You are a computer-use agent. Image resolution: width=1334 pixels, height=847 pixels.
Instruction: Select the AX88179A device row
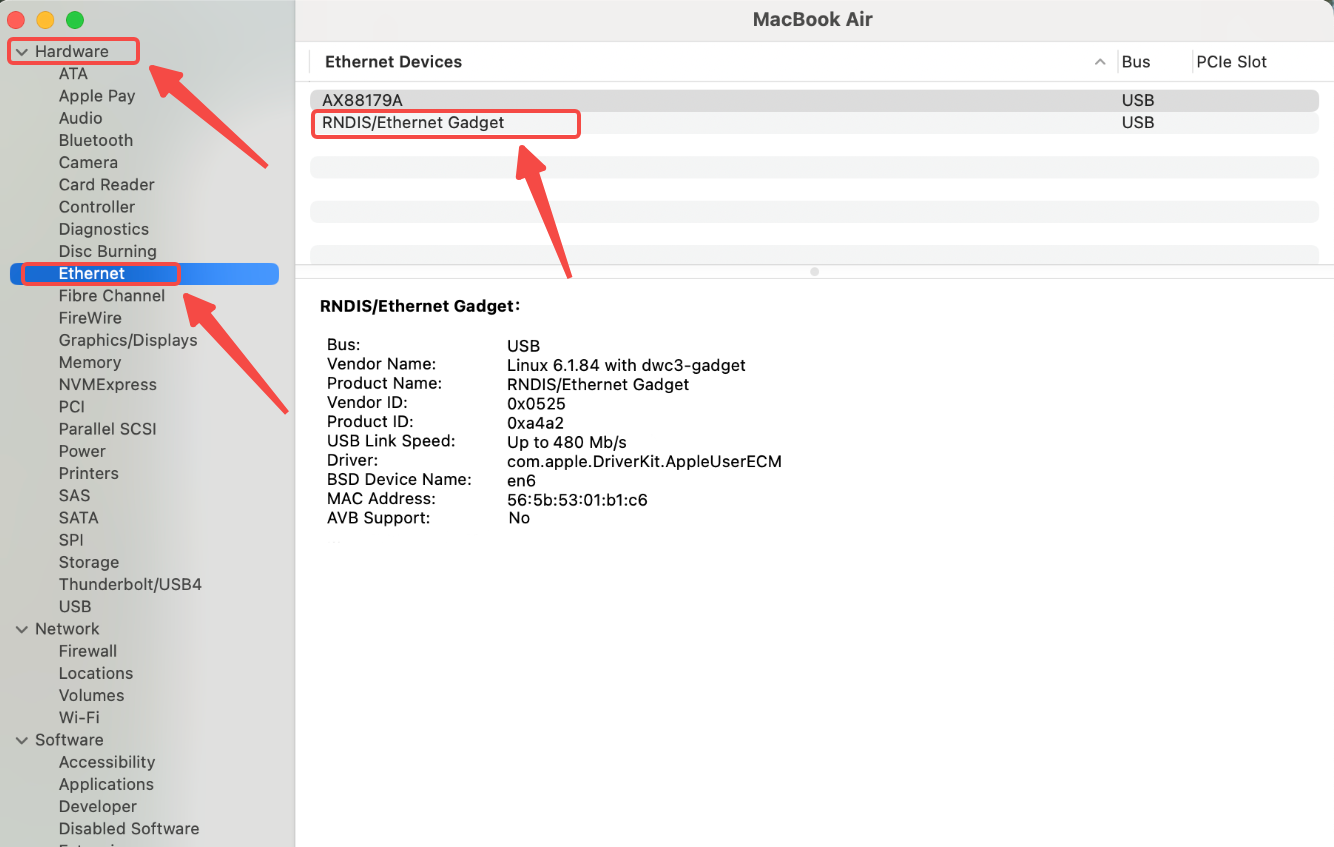814,100
